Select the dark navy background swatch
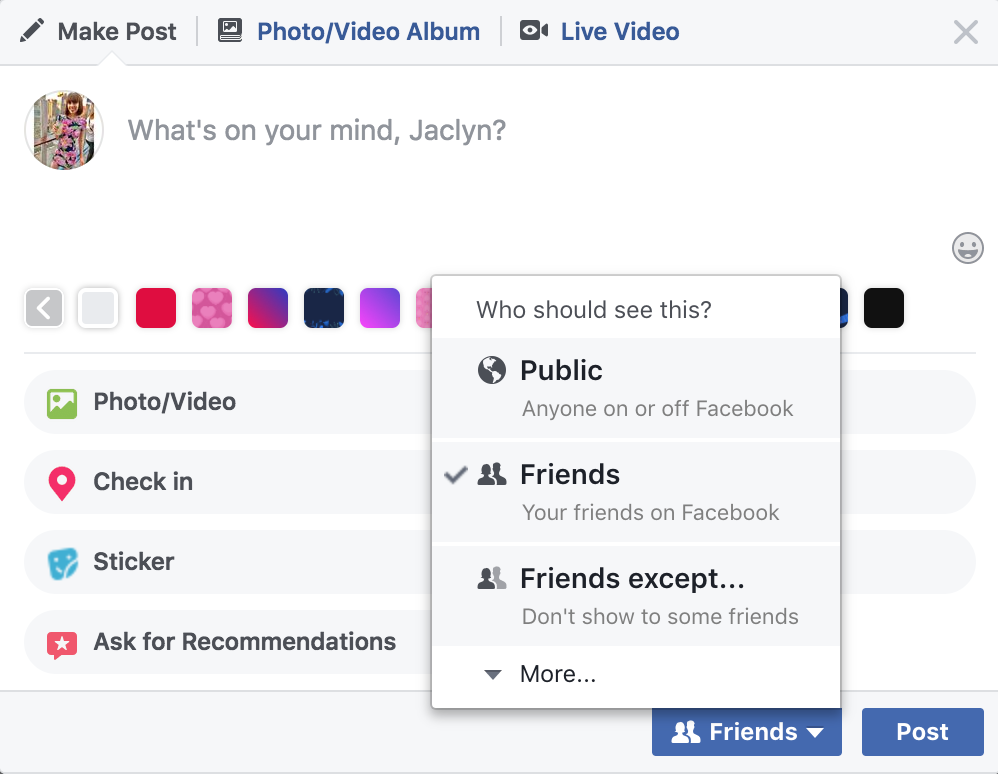 [x=324, y=308]
